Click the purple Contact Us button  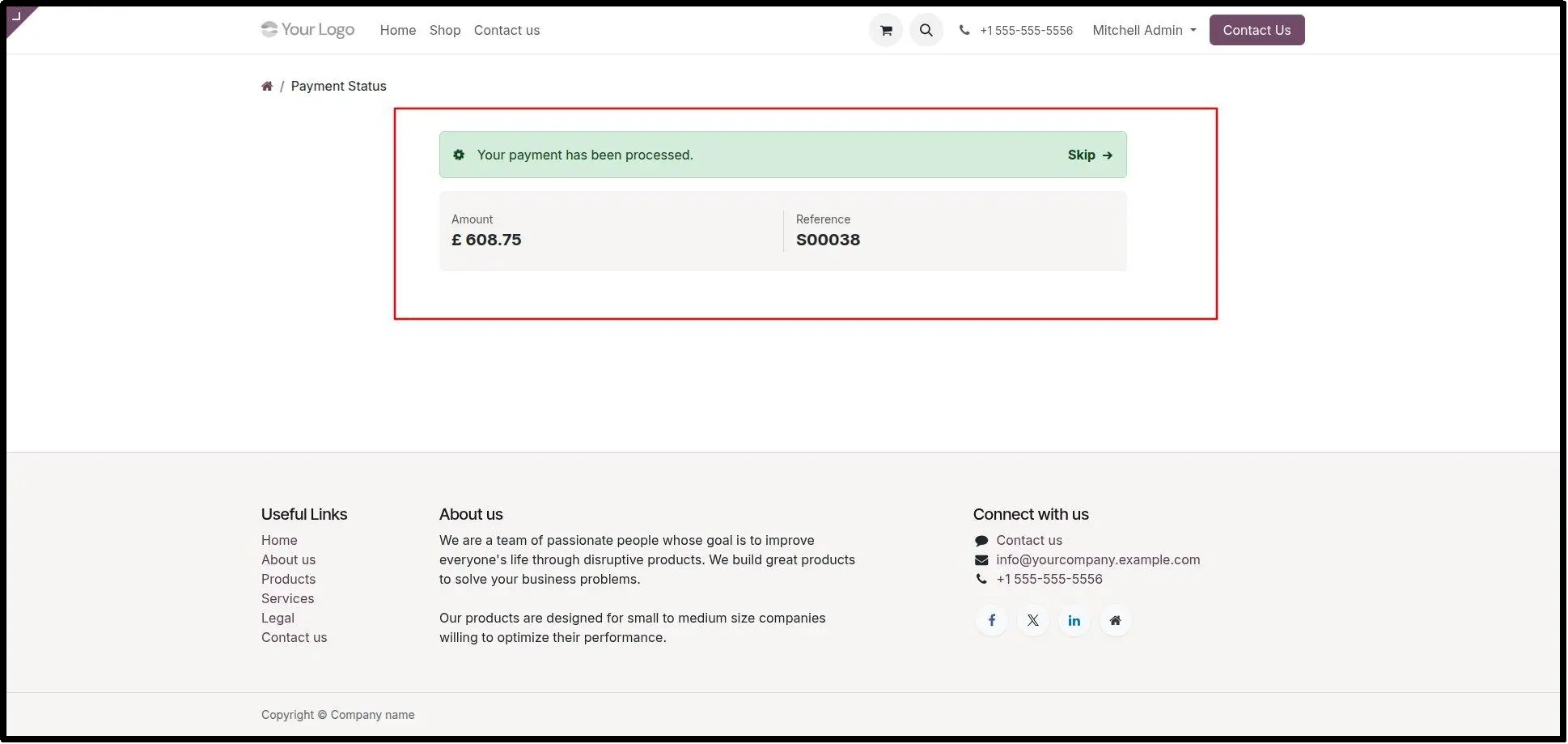[x=1257, y=30]
